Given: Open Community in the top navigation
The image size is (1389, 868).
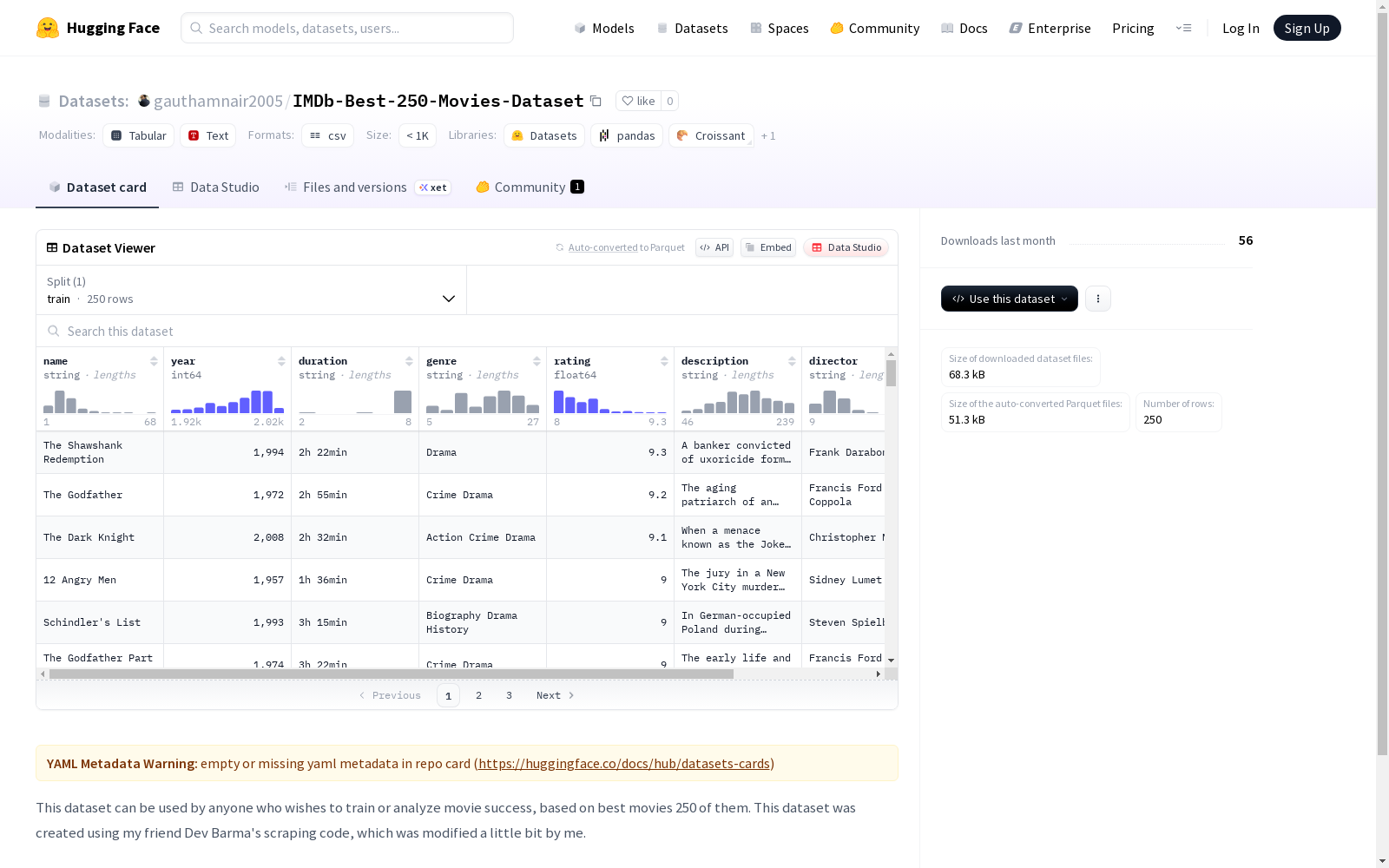Looking at the screenshot, I should pyautogui.click(x=875, y=28).
